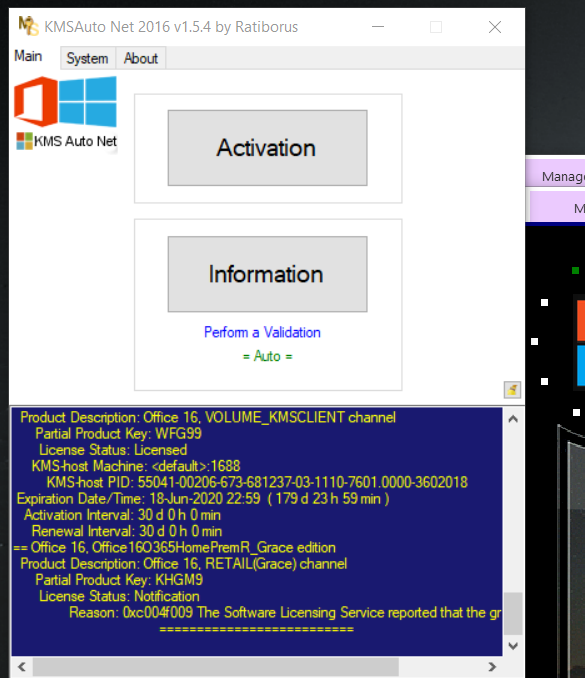Switch to the System tab
The height and width of the screenshot is (678, 585).
pos(88,58)
